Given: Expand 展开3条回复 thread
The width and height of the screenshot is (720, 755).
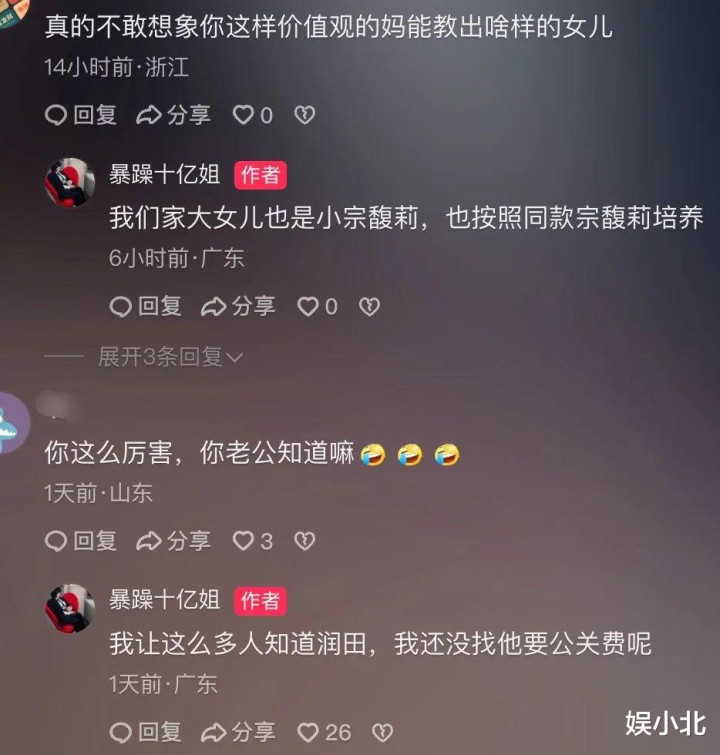Looking at the screenshot, I should click(x=170, y=357).
